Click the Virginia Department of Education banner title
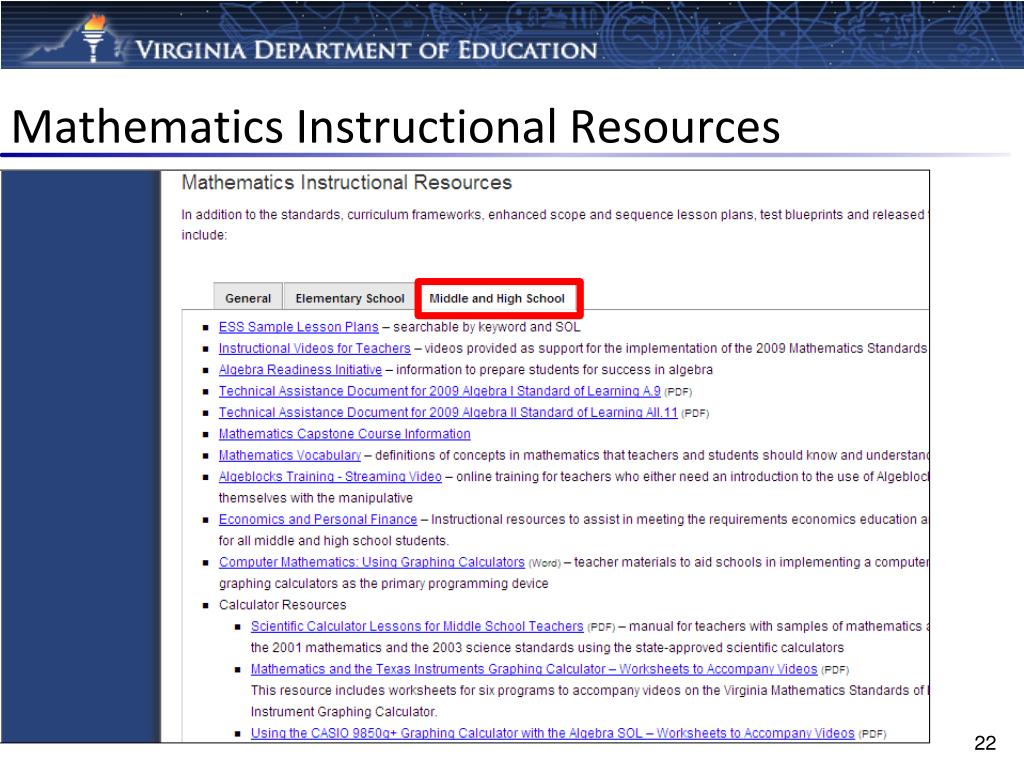This screenshot has height=768, width=1024. pos(366,50)
